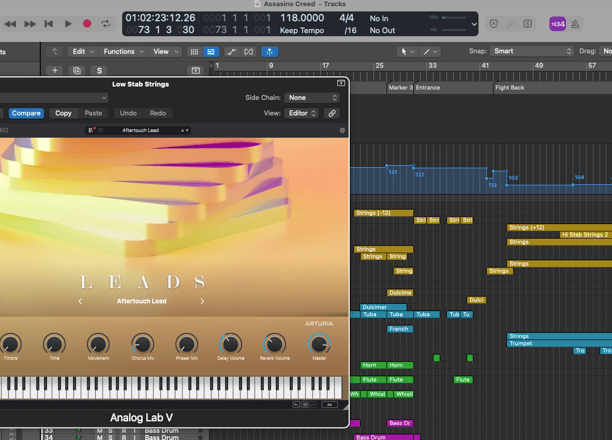Open the View Editor dropdown
The image size is (612, 440).
[301, 113]
